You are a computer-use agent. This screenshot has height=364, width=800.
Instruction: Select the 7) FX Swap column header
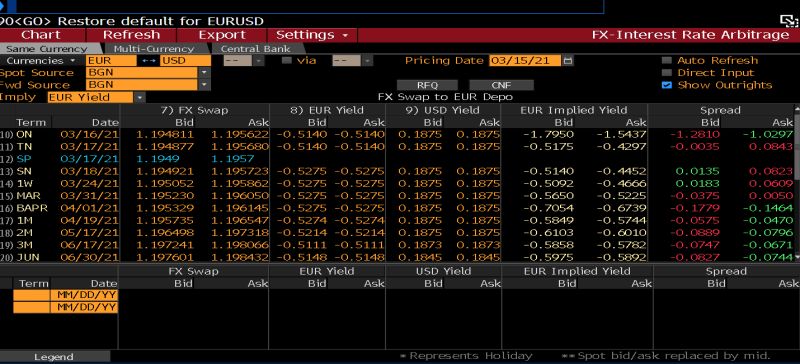click(194, 110)
